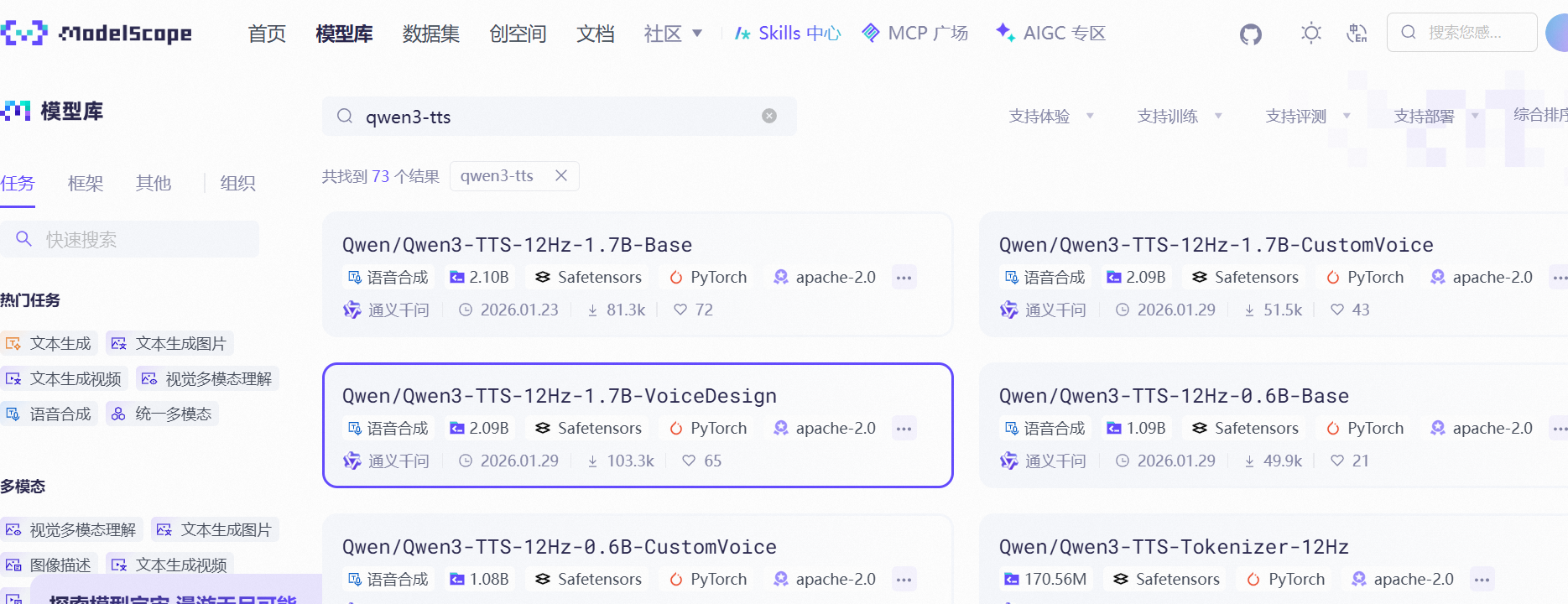
Task: Click the download icon on 1.7B-Base card
Action: pos(592,310)
